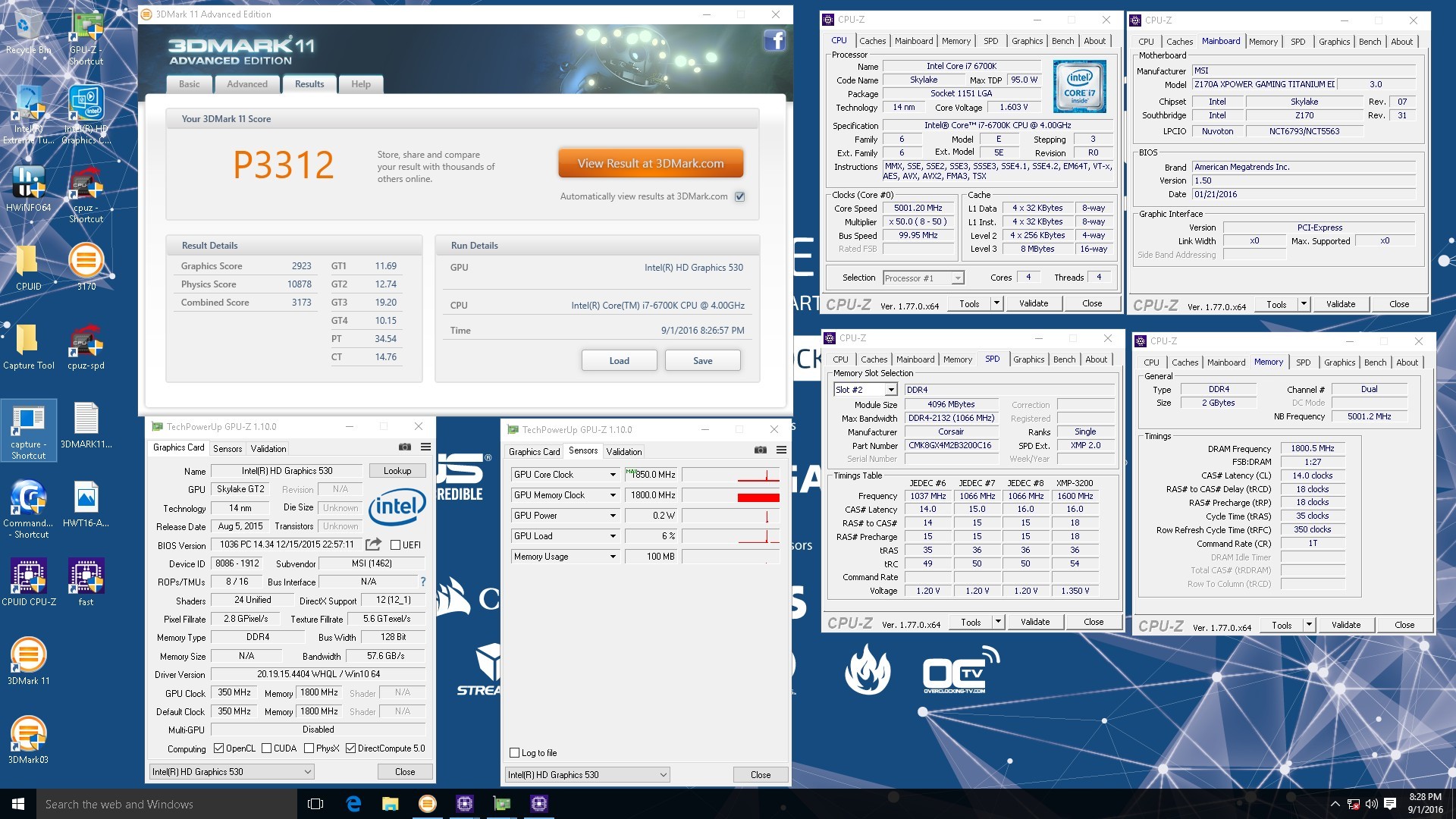Launch 3DMark 11 desktop icon
Viewport: 1456px width, 819px height.
pyautogui.click(x=28, y=661)
